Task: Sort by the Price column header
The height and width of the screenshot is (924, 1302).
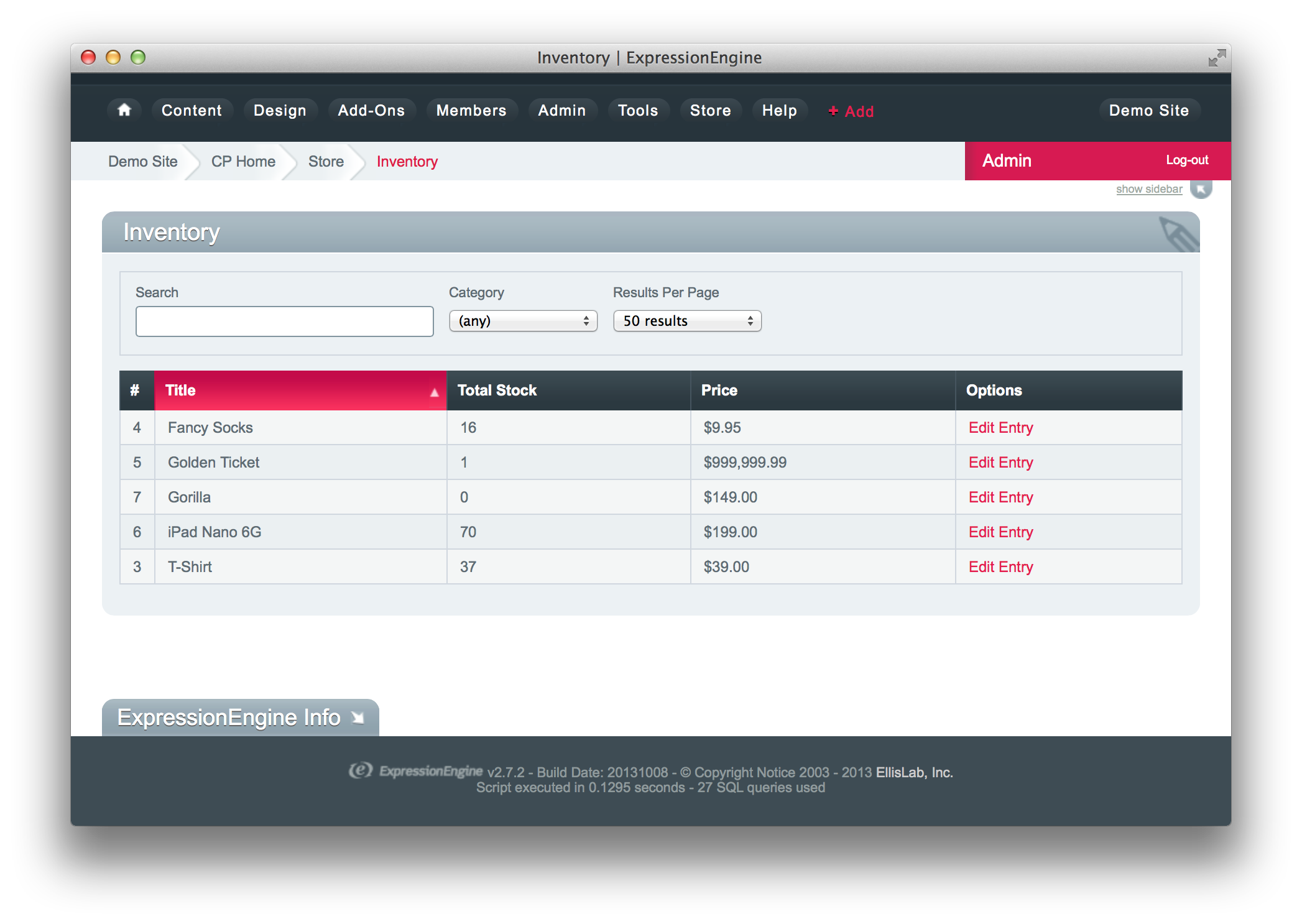Action: [823, 390]
